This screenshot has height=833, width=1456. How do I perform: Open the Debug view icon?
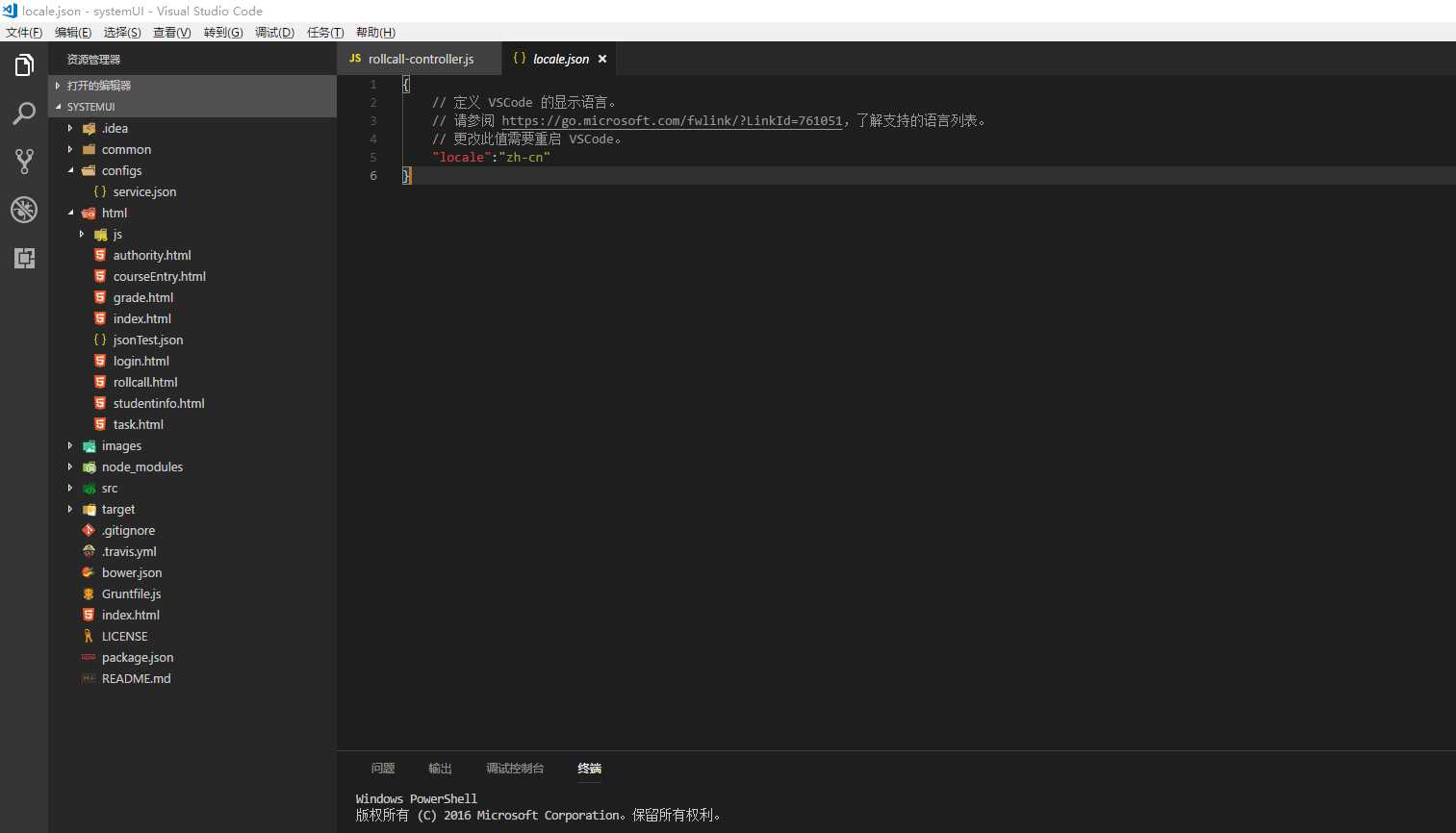pos(24,210)
